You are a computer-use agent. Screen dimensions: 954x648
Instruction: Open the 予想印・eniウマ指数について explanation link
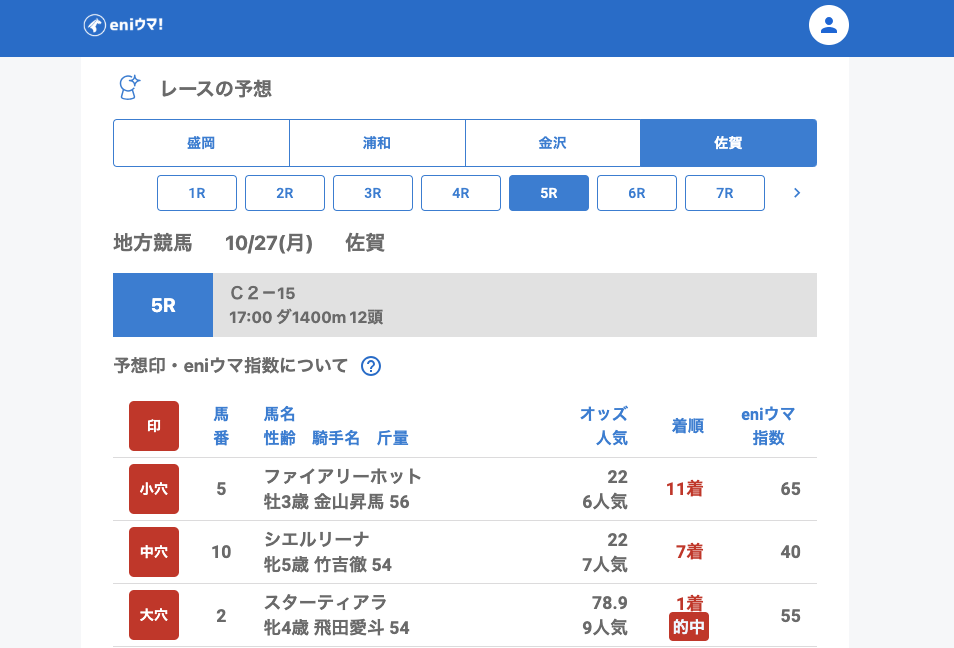click(231, 366)
